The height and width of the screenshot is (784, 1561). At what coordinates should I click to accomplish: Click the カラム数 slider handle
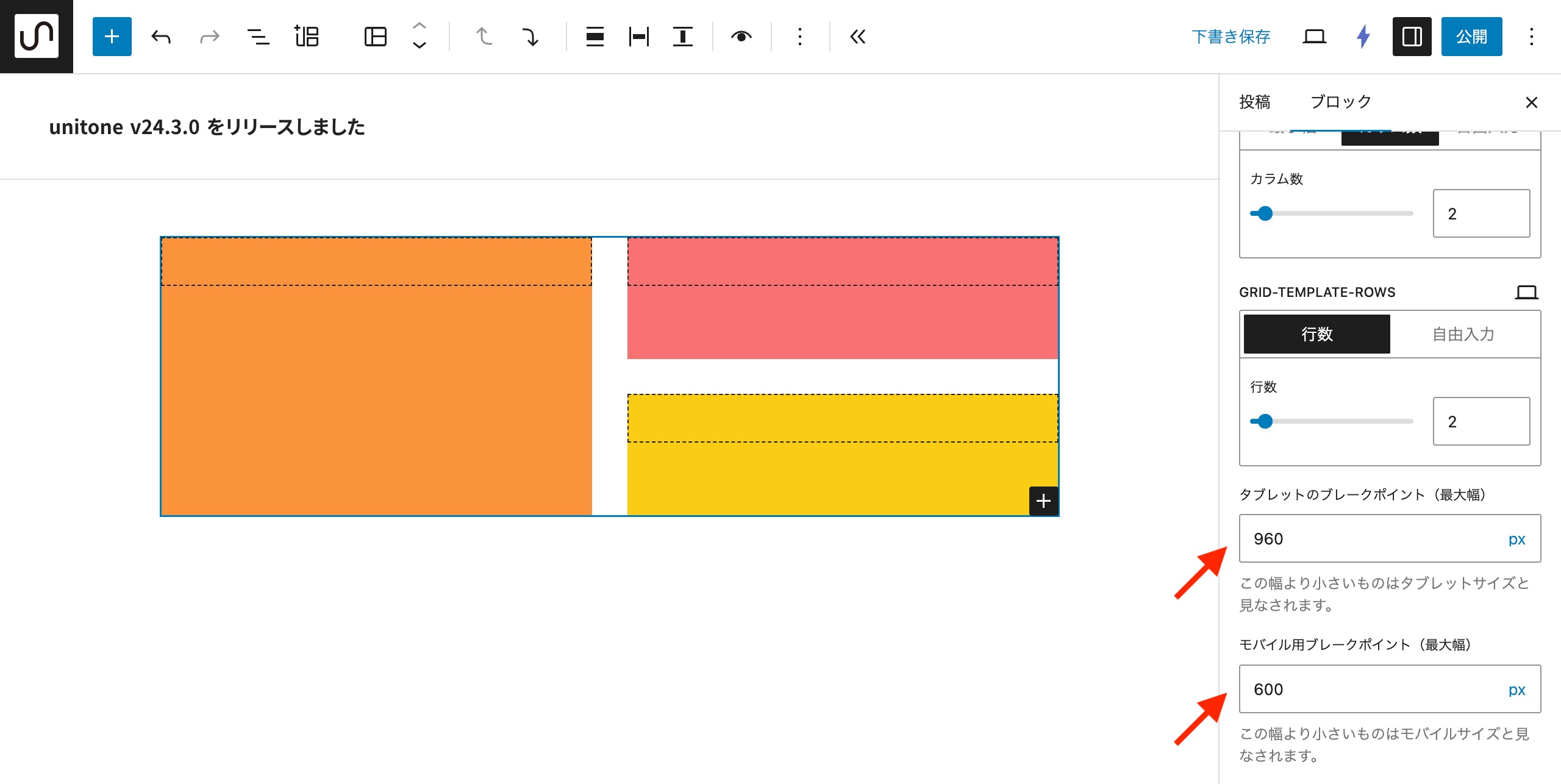point(1265,213)
